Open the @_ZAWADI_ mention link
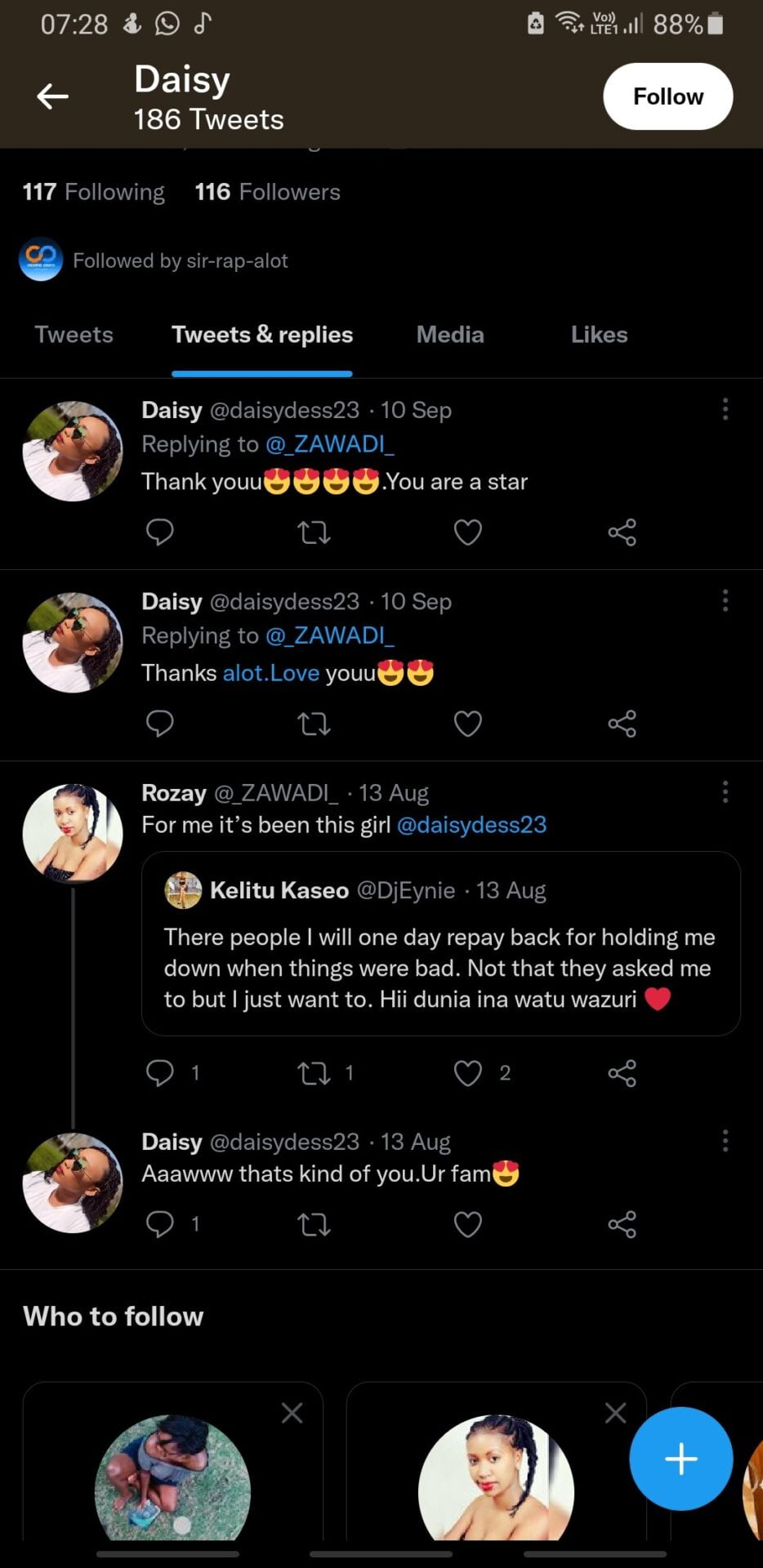The width and height of the screenshot is (763, 1568). (x=331, y=443)
